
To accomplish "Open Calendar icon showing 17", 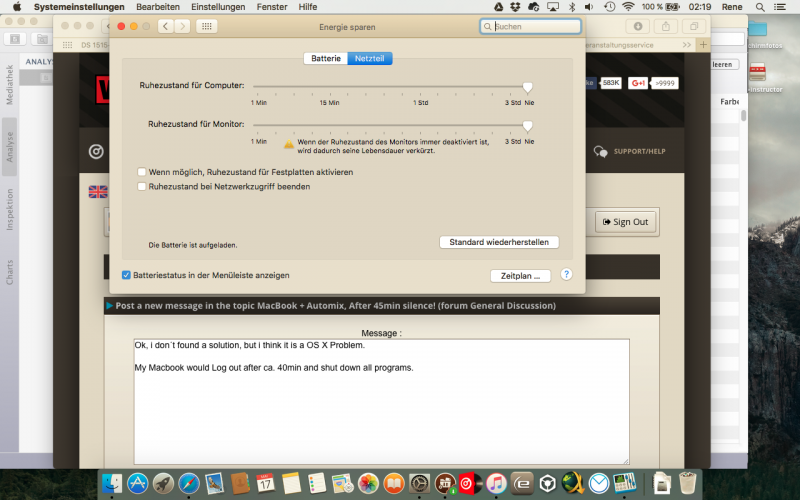I will 265,483.
